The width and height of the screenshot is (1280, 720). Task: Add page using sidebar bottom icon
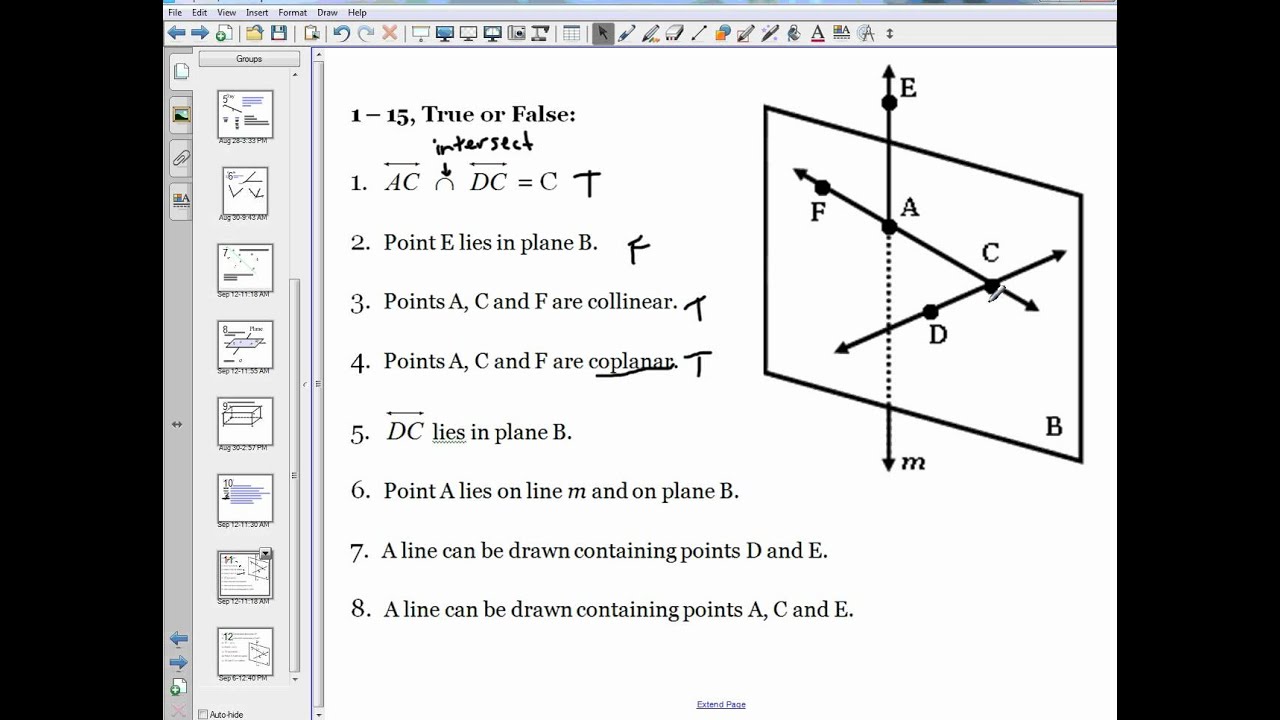tap(178, 687)
